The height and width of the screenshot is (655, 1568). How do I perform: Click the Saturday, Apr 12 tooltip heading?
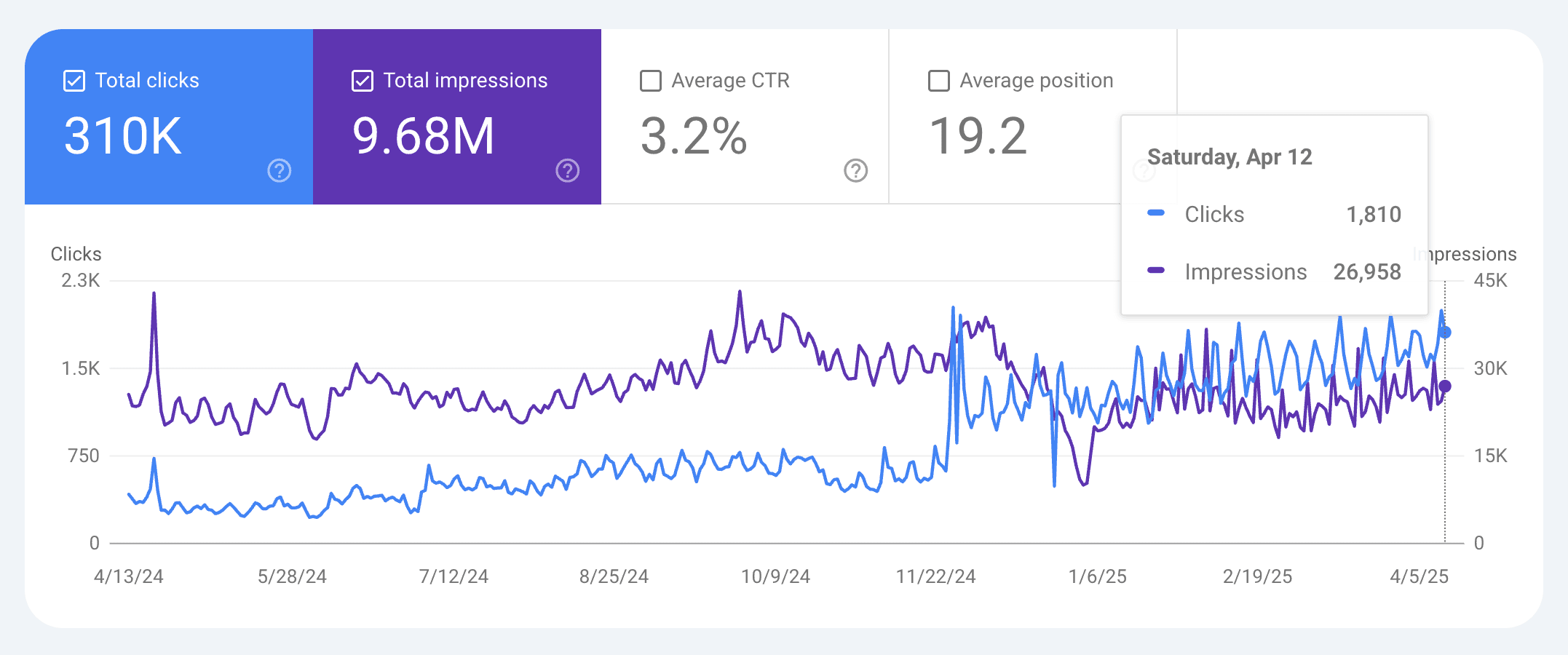[x=1230, y=157]
